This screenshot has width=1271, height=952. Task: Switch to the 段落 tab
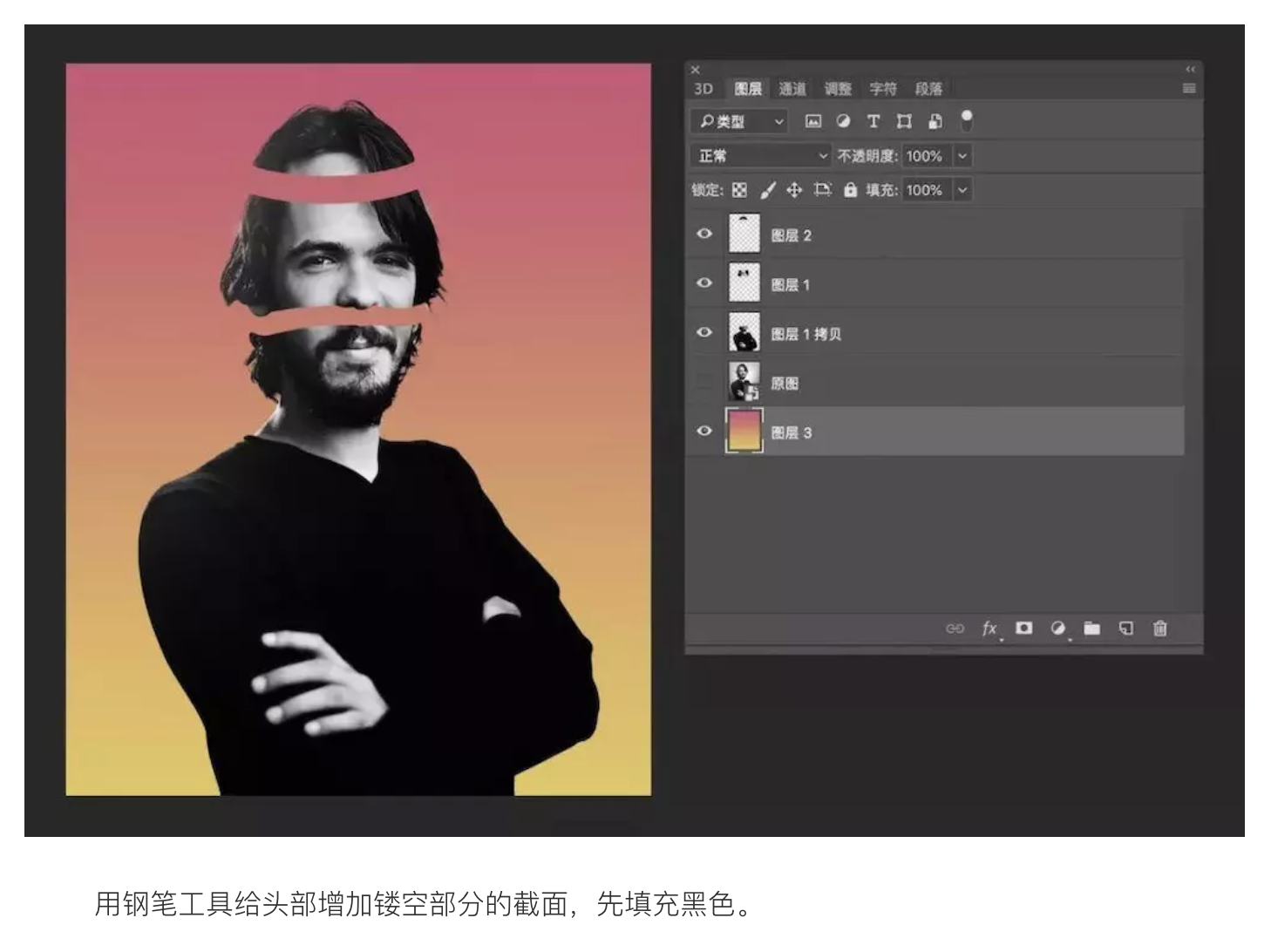click(928, 89)
